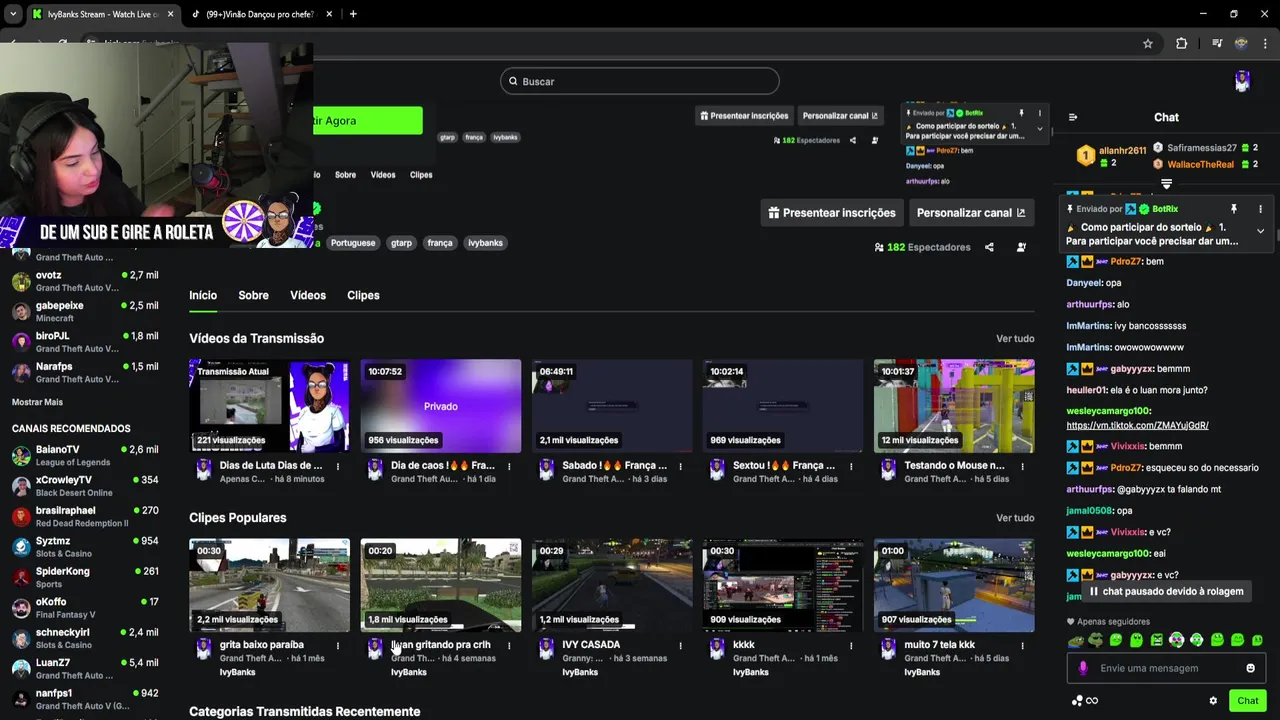Open the large Vídeos channel tab
This screenshot has height=720, width=1280.
308,295
